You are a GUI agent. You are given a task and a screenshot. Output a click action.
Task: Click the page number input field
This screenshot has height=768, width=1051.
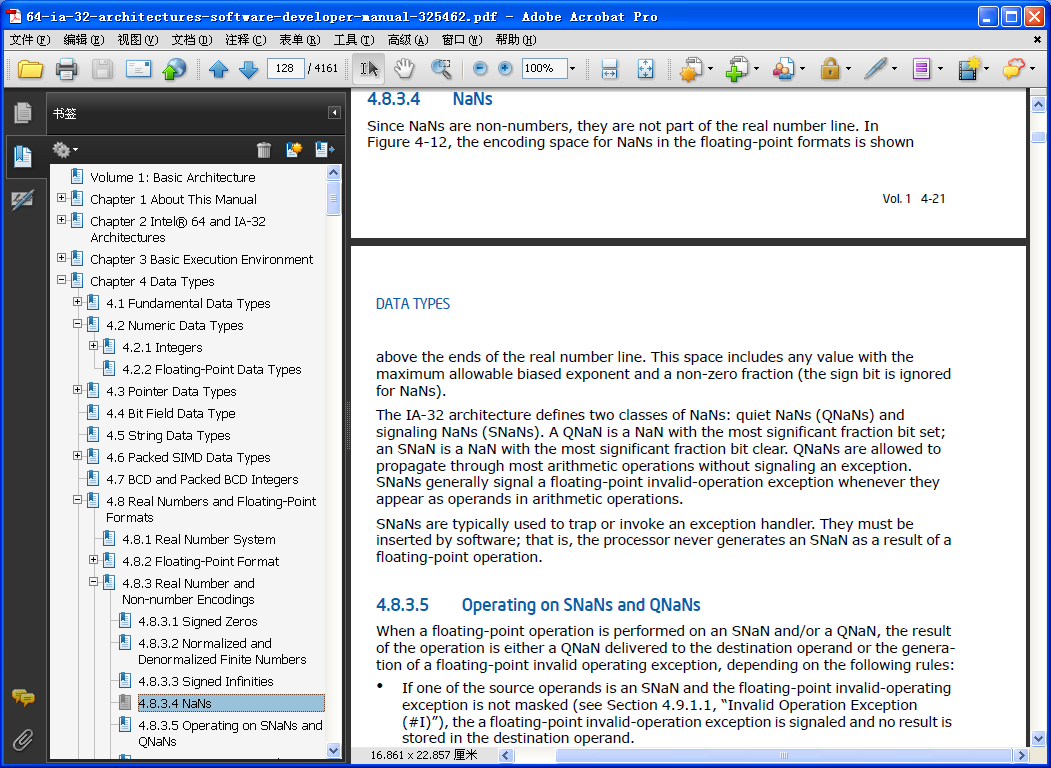[x=286, y=68]
